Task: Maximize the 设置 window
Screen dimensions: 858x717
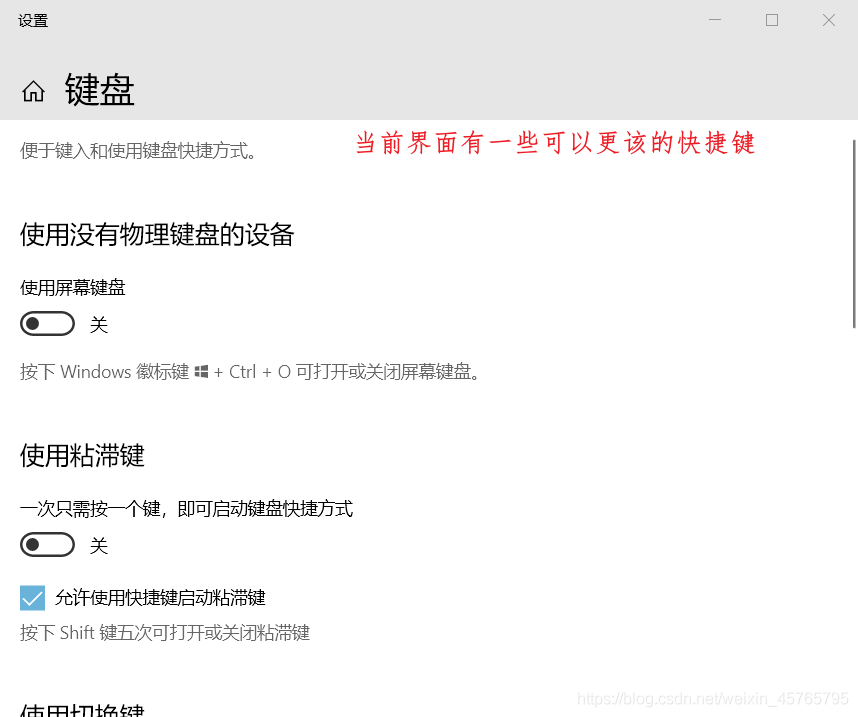Action: coord(772,20)
